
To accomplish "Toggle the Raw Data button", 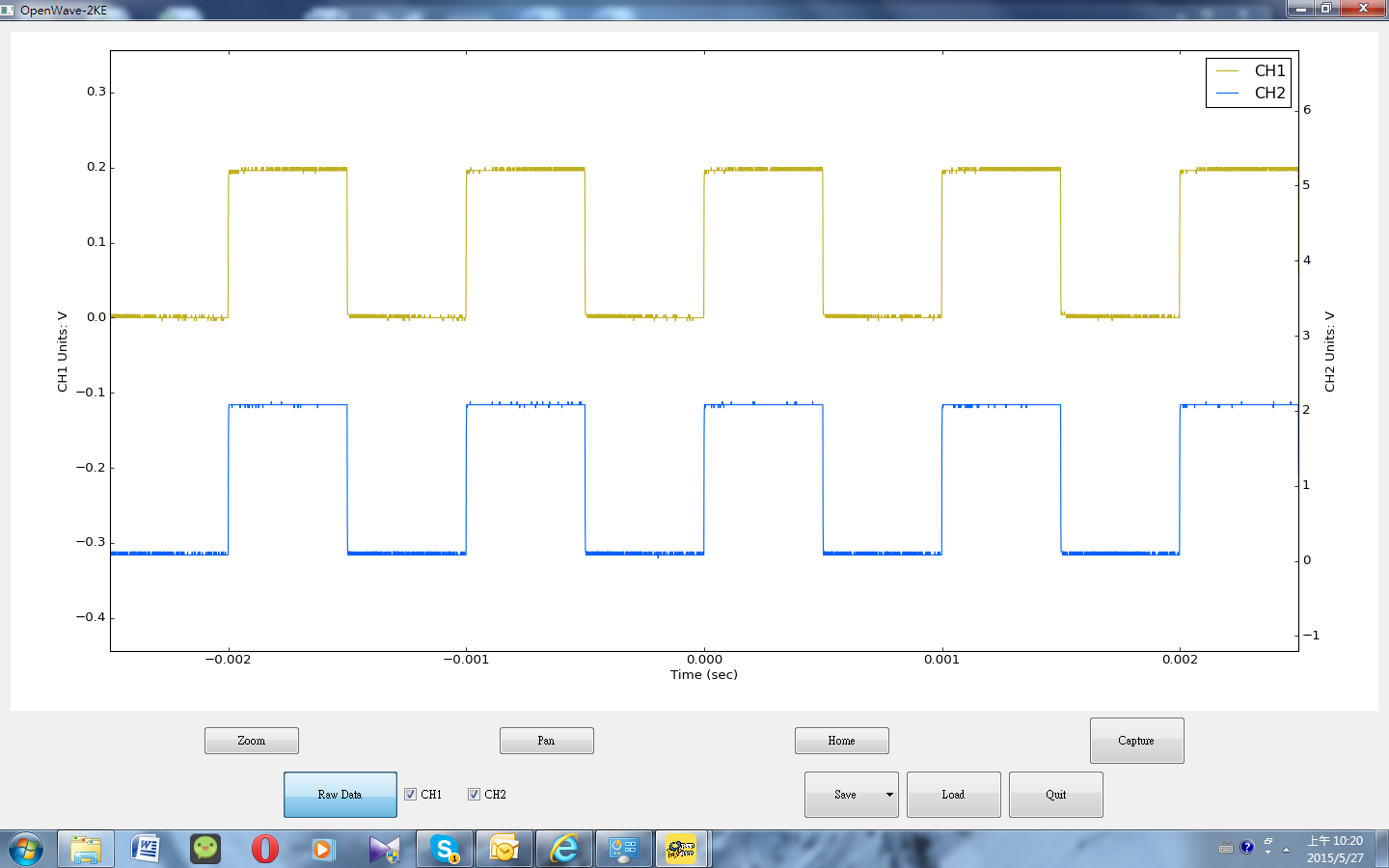I will (340, 795).
